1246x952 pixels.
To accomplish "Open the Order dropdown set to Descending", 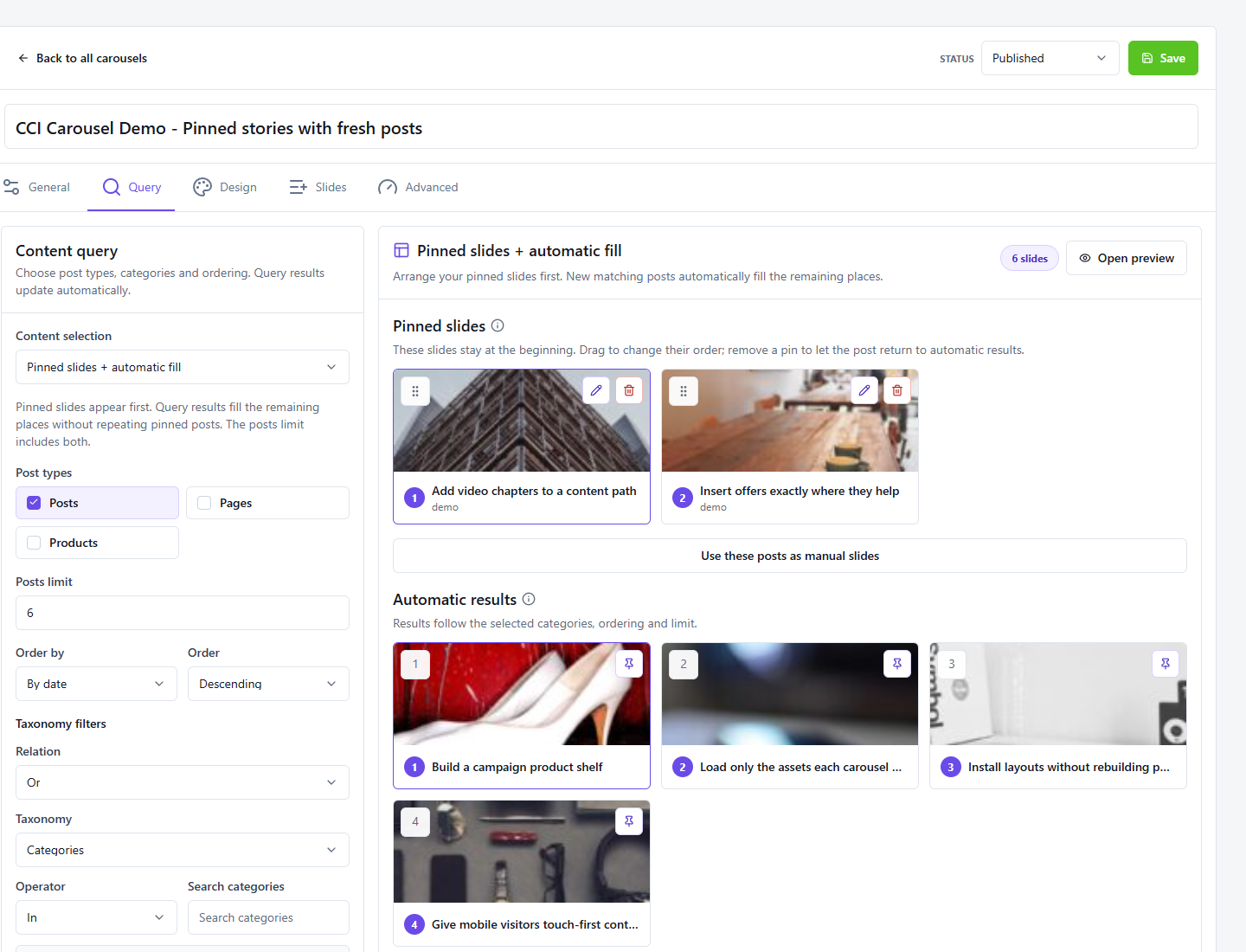I will [268, 684].
